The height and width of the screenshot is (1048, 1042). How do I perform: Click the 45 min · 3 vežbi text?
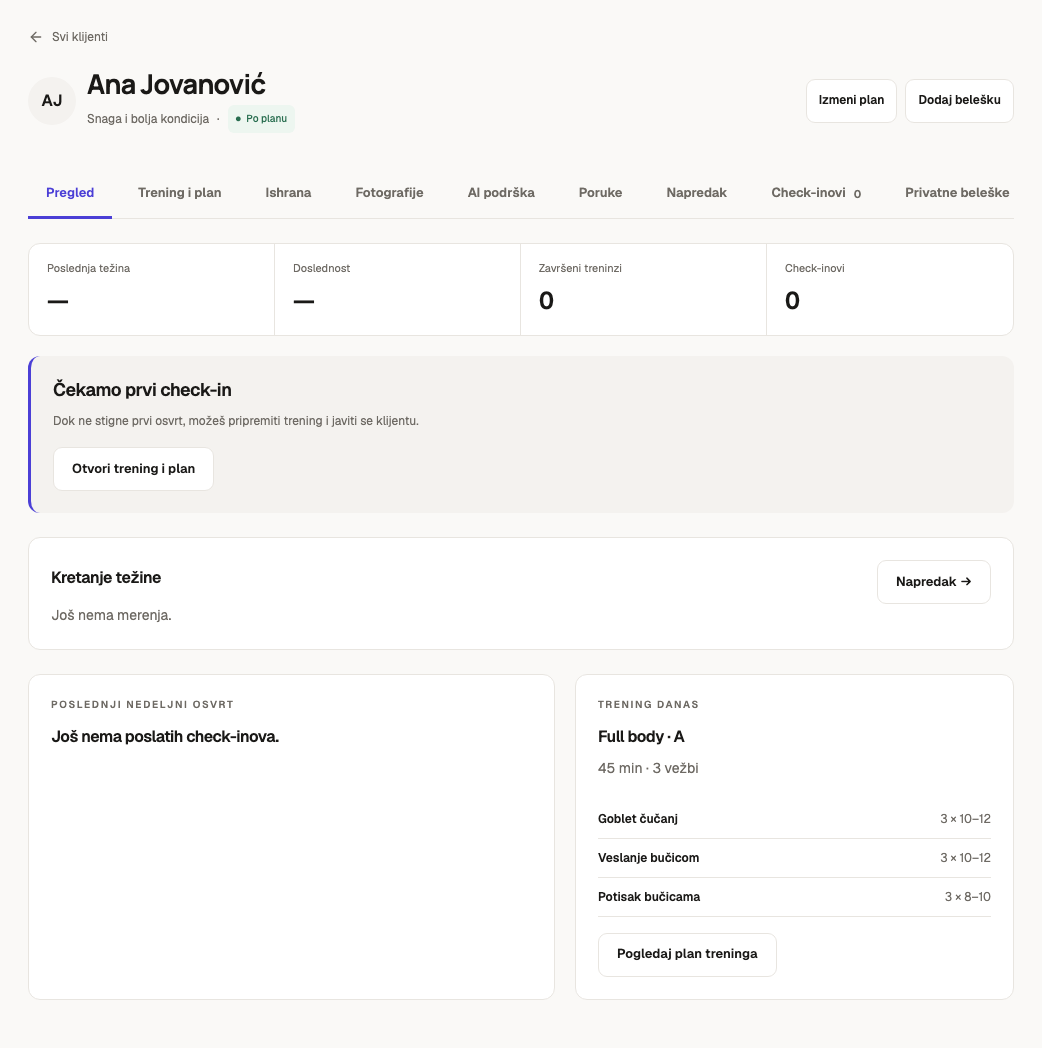coord(648,769)
